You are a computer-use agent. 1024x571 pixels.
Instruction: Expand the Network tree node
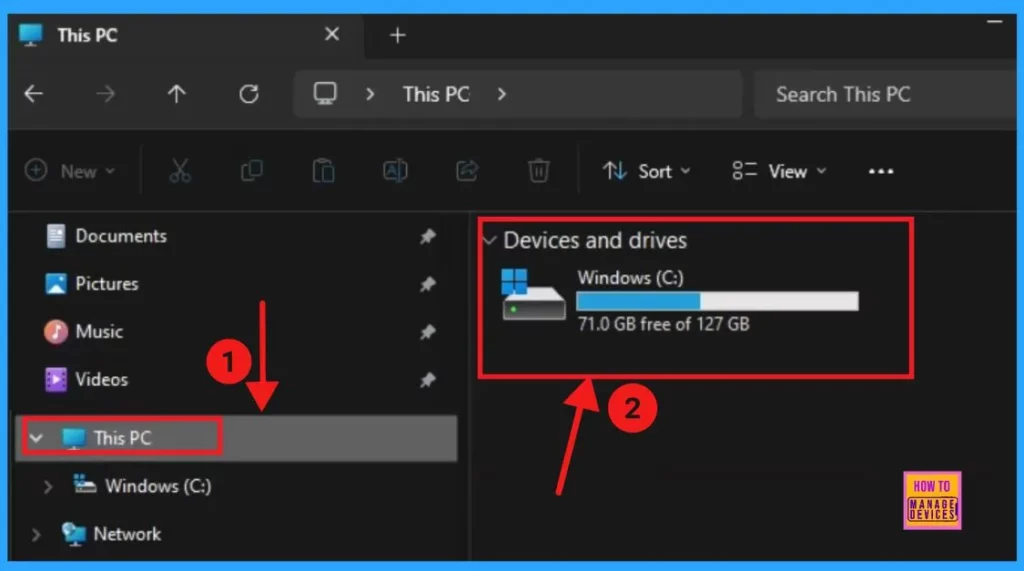coord(36,534)
